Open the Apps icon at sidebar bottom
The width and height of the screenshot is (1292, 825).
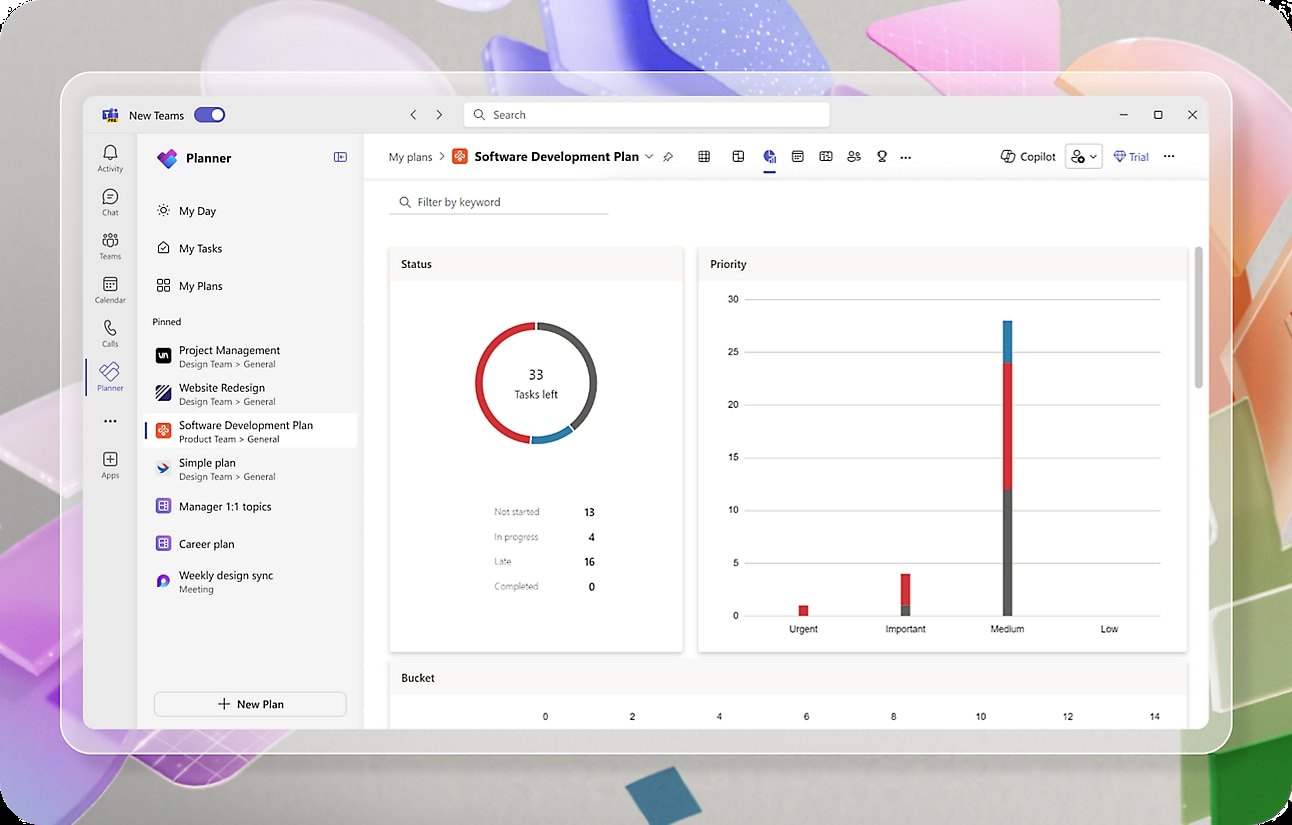[110, 463]
